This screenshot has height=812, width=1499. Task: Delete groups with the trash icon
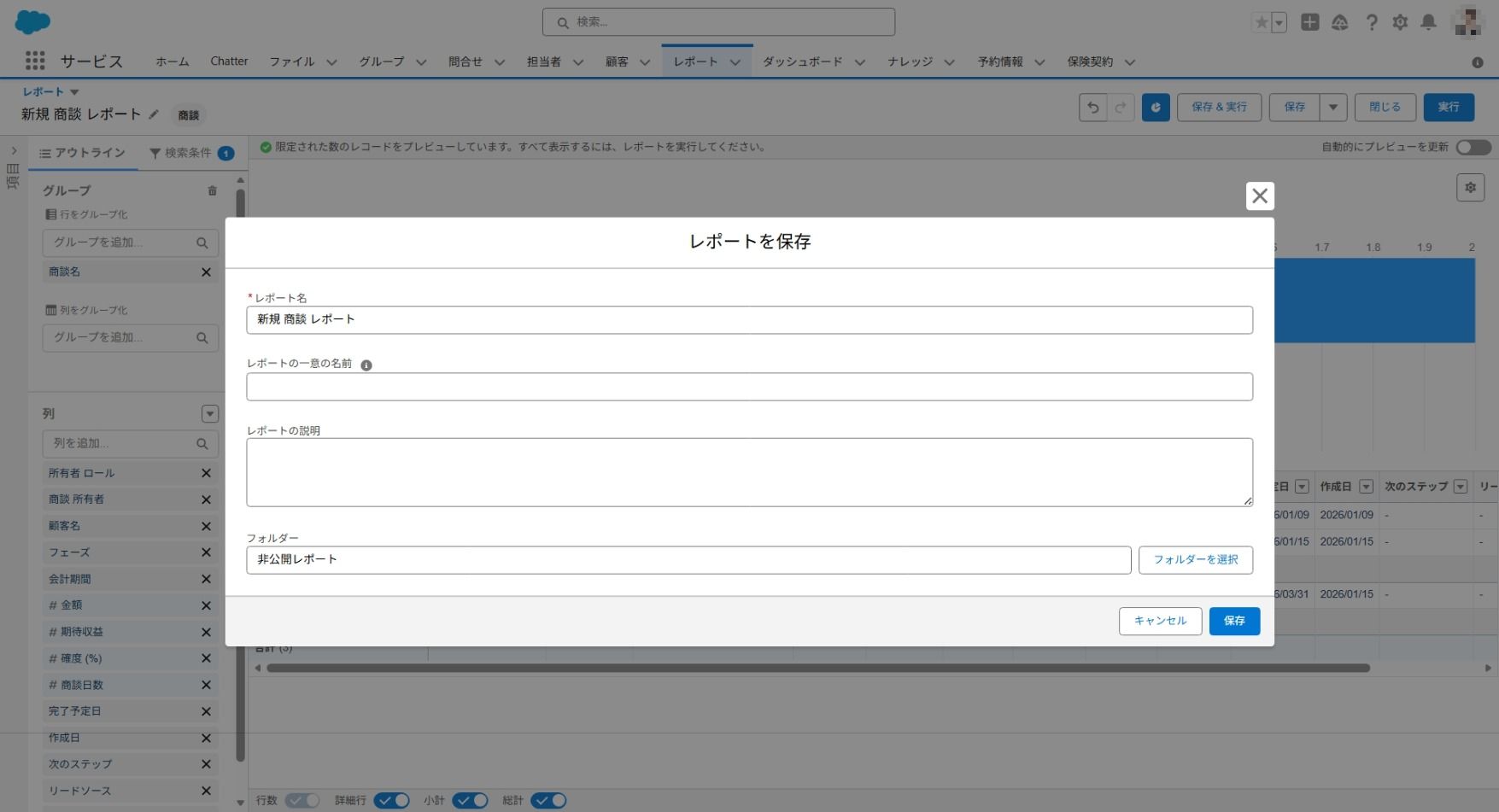pos(212,191)
